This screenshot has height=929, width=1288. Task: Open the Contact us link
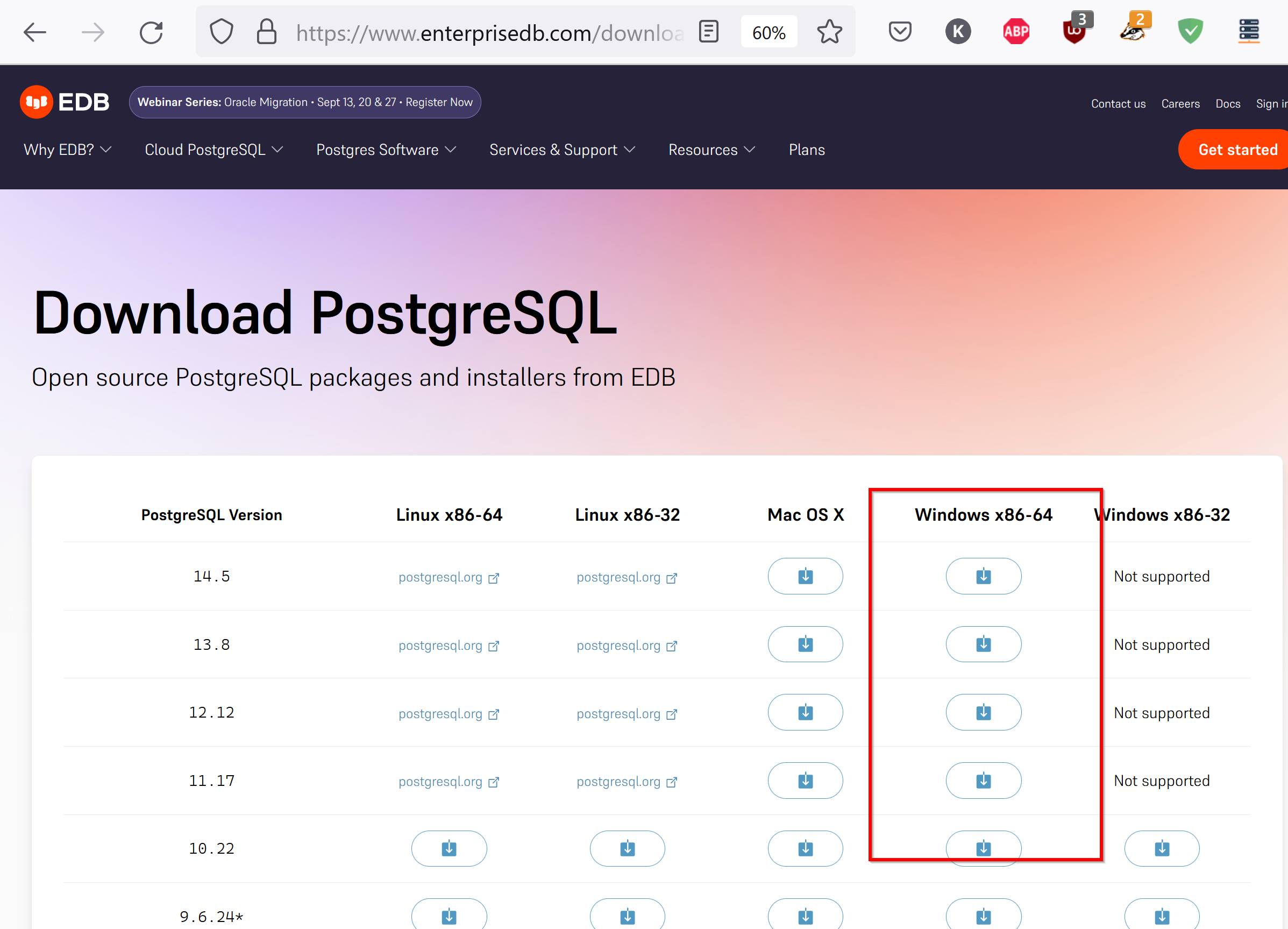[x=1118, y=103]
